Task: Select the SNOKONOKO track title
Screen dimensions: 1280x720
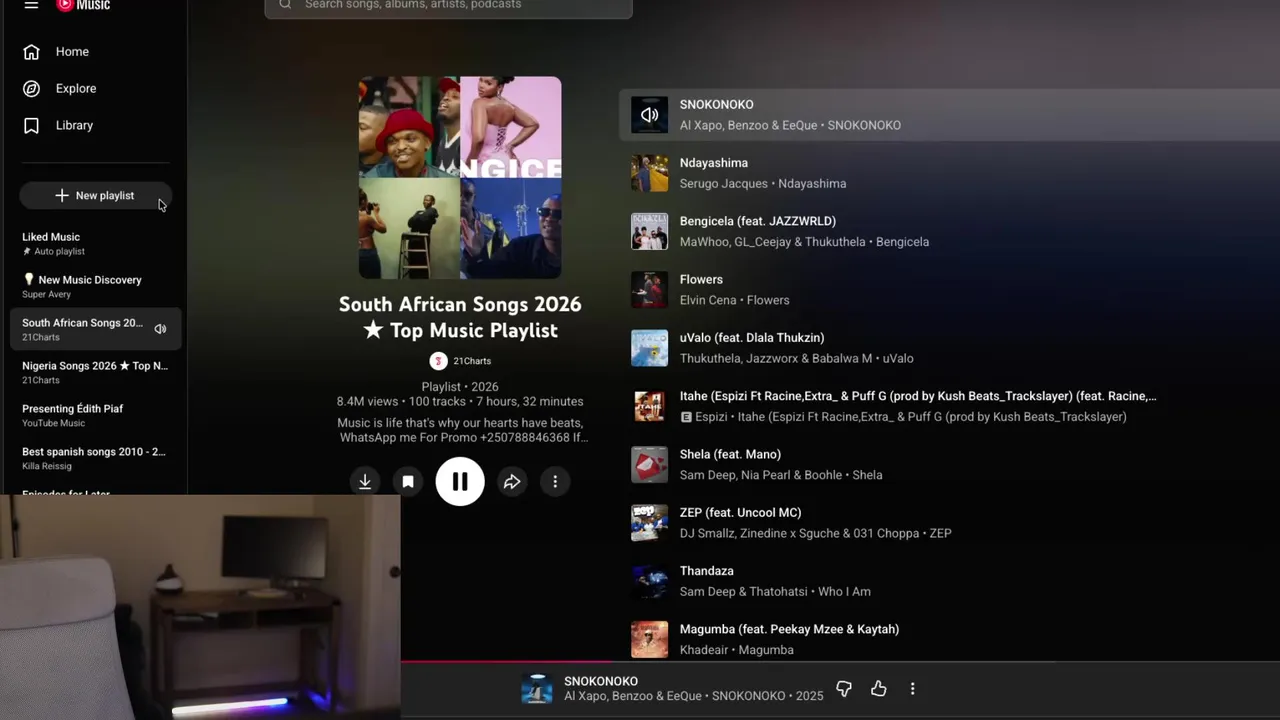Action: pyautogui.click(x=717, y=104)
